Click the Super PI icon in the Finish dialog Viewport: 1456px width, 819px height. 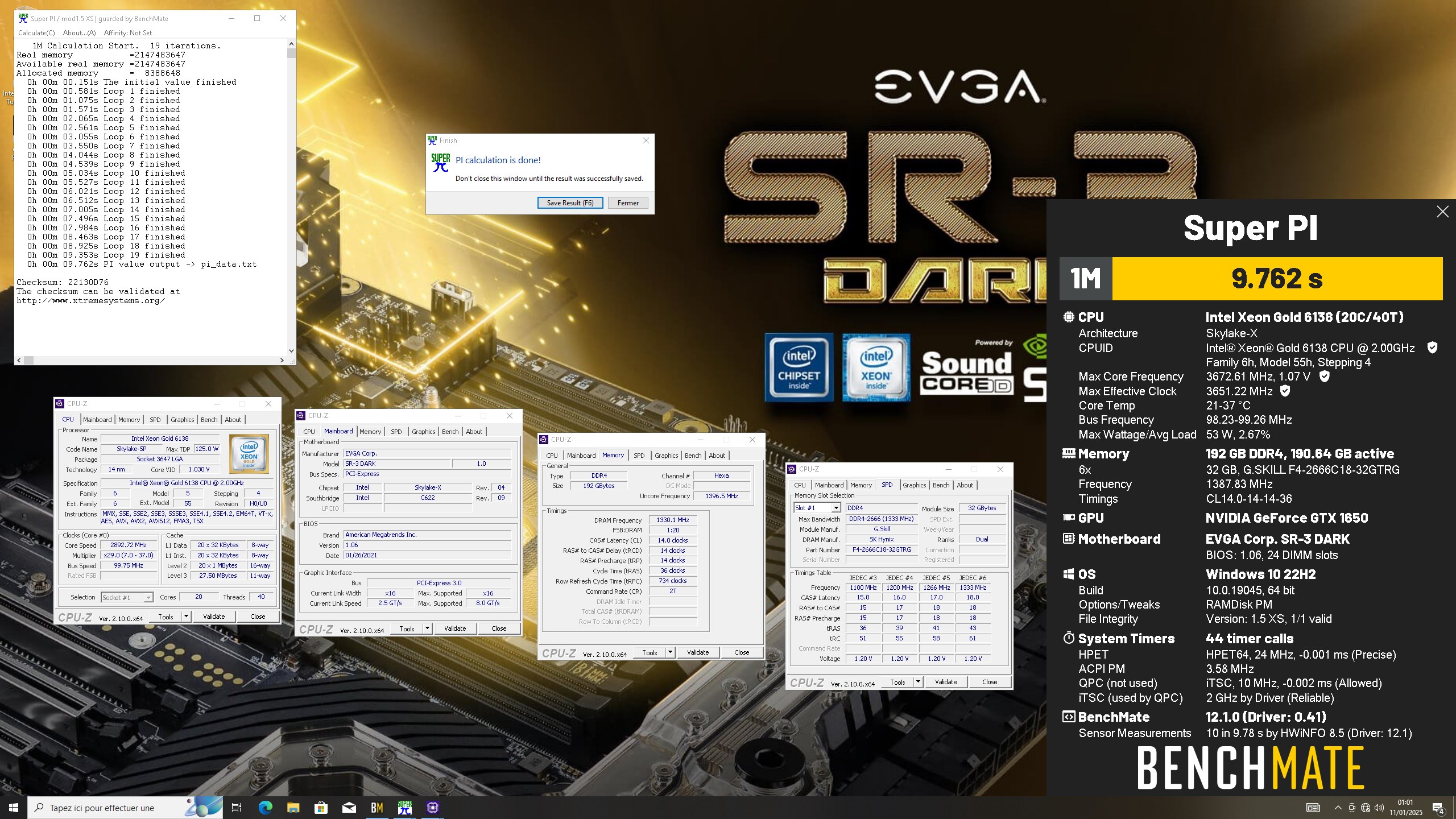point(440,162)
